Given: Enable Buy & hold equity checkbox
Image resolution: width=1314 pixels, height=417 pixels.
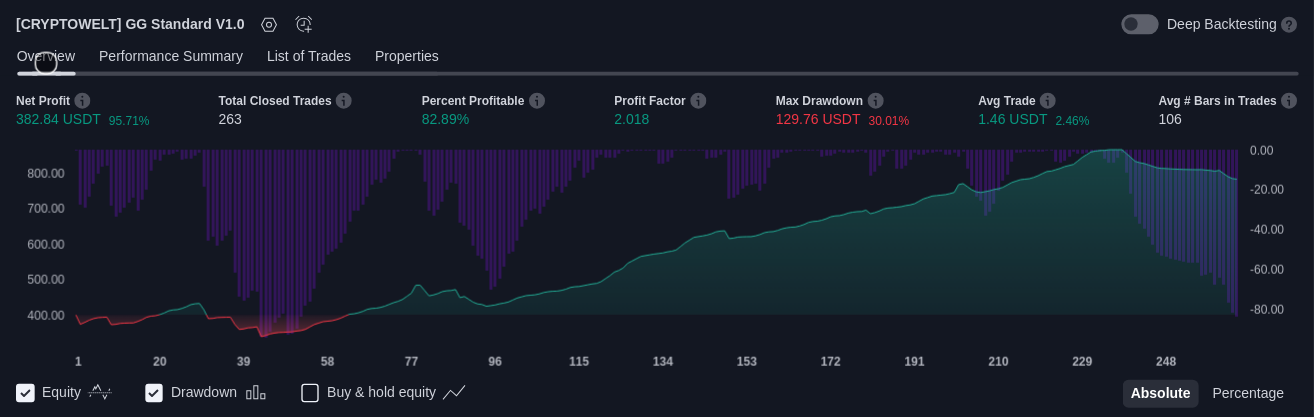Looking at the screenshot, I should tap(310, 393).
